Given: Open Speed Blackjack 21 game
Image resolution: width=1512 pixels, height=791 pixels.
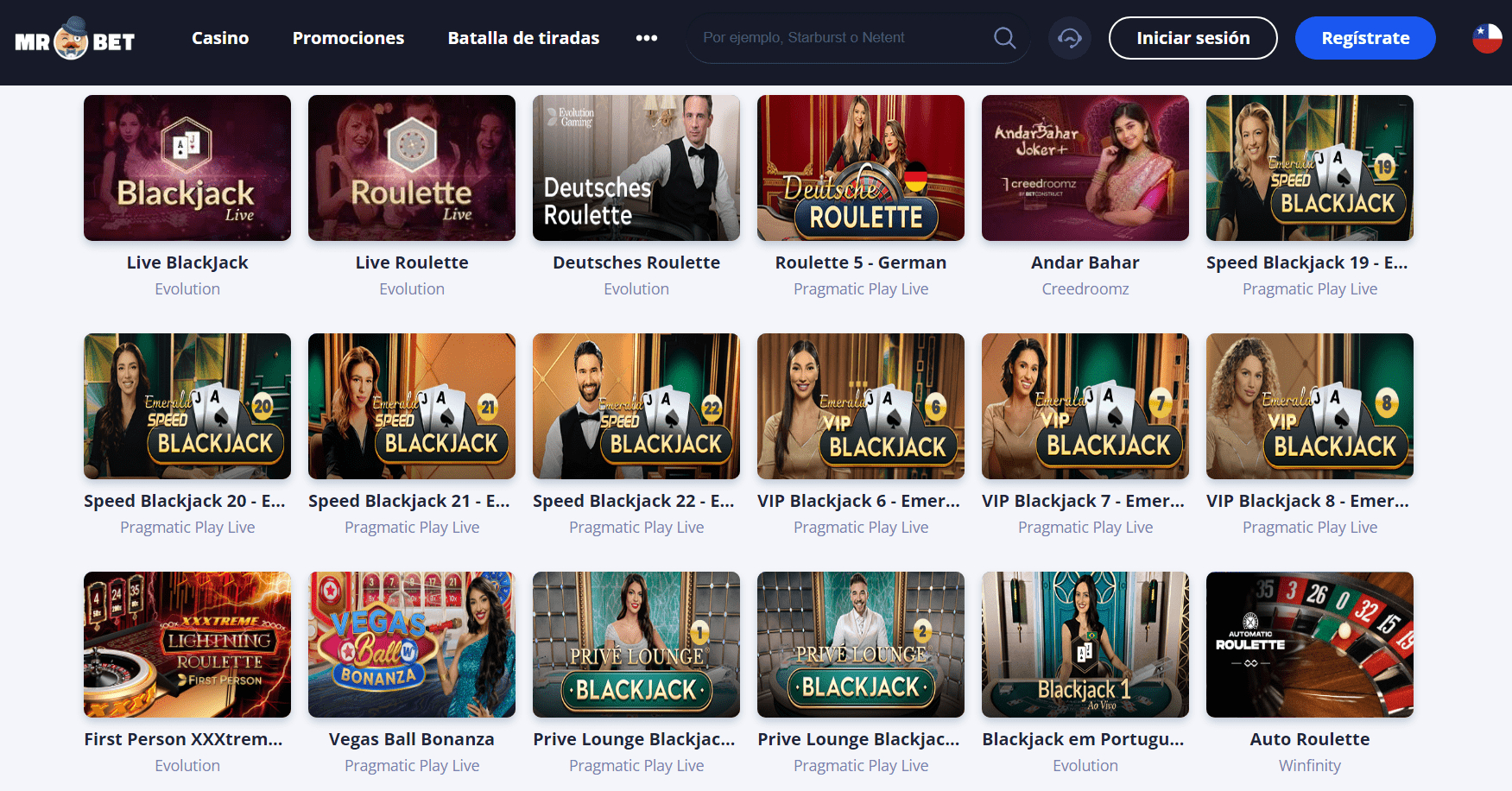Looking at the screenshot, I should click(411, 405).
